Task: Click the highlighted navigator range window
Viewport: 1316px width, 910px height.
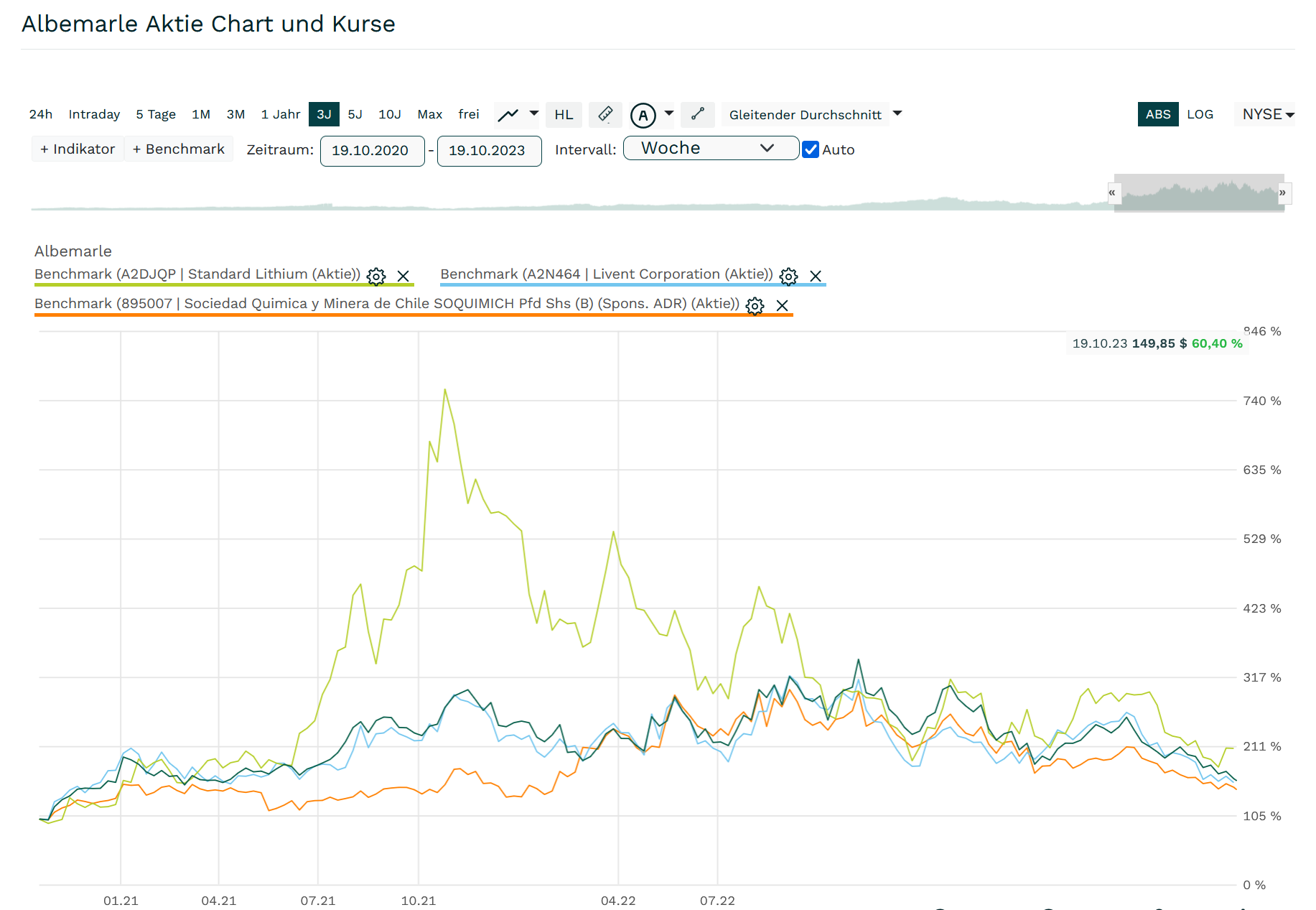Action: pyautogui.click(x=1199, y=192)
